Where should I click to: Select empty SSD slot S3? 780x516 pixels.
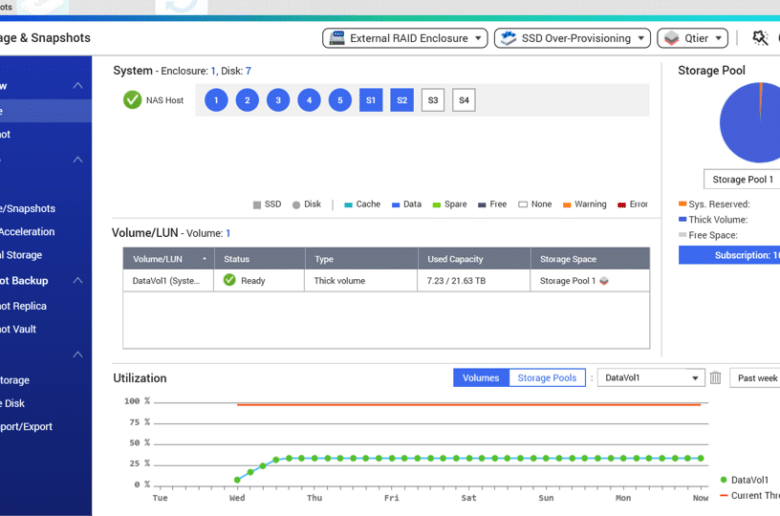tap(433, 100)
